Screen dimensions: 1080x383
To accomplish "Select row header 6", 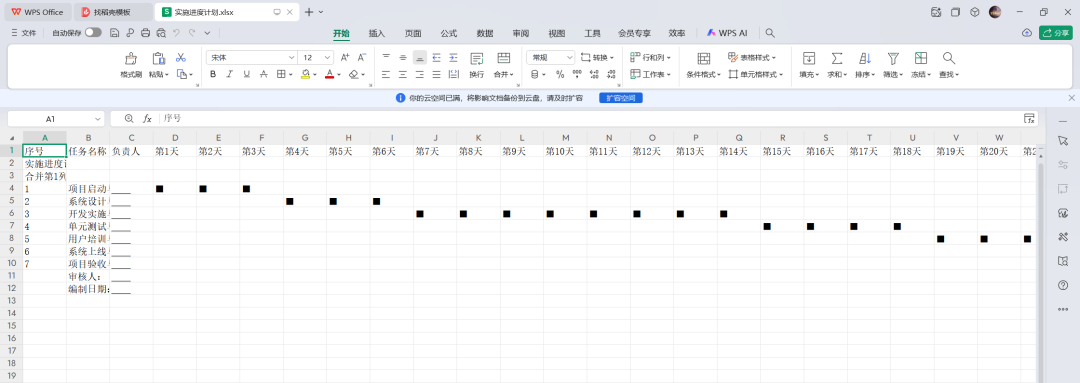I will tap(11, 214).
